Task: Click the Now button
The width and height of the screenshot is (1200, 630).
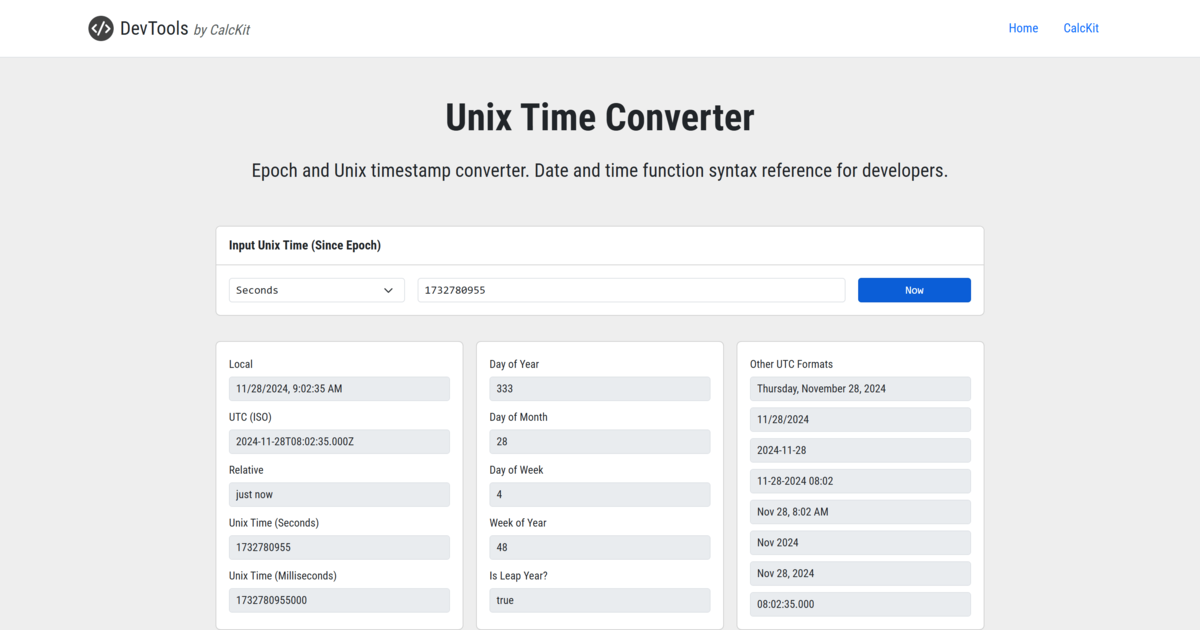Action: tap(913, 289)
